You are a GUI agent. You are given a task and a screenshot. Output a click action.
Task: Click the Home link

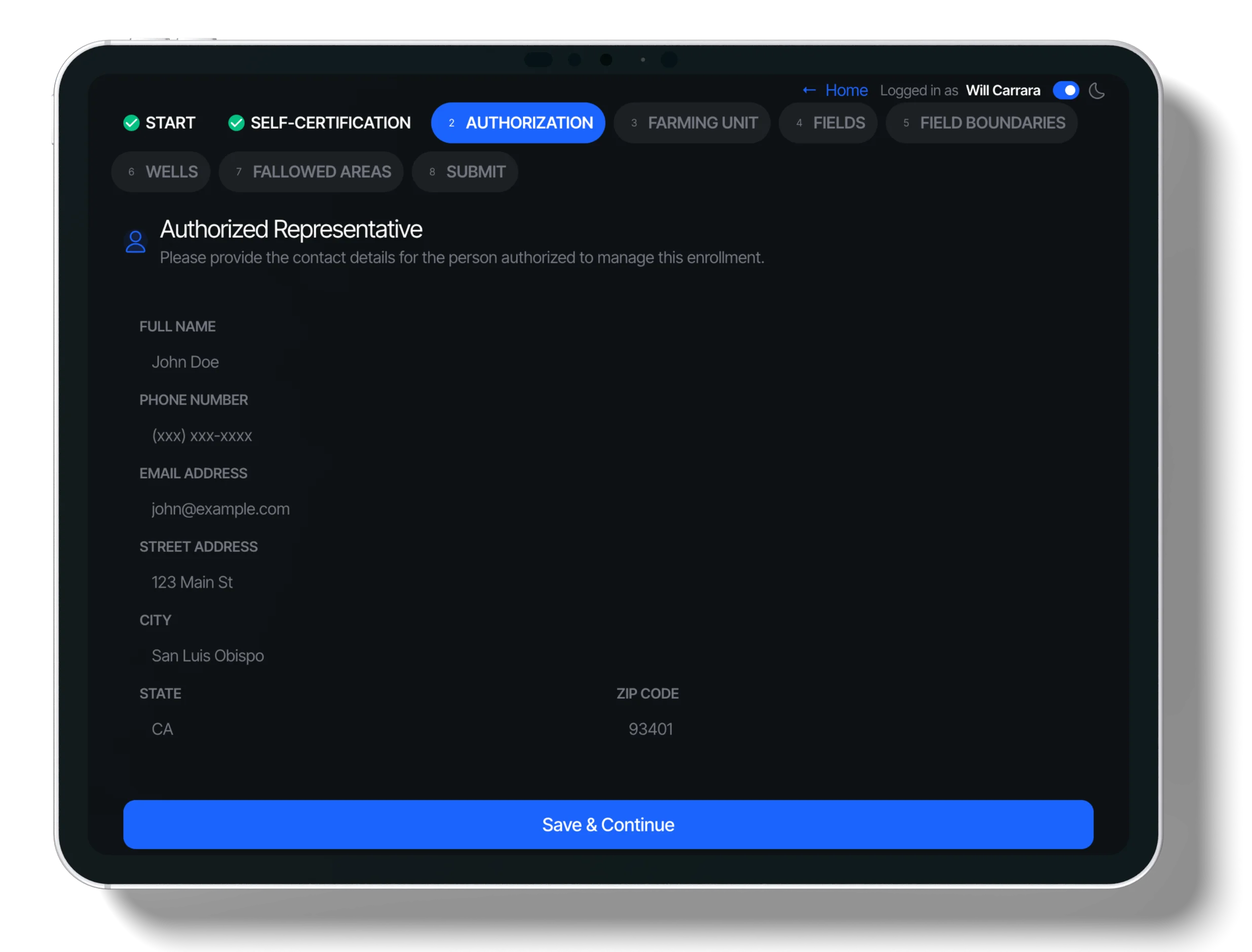[847, 90]
